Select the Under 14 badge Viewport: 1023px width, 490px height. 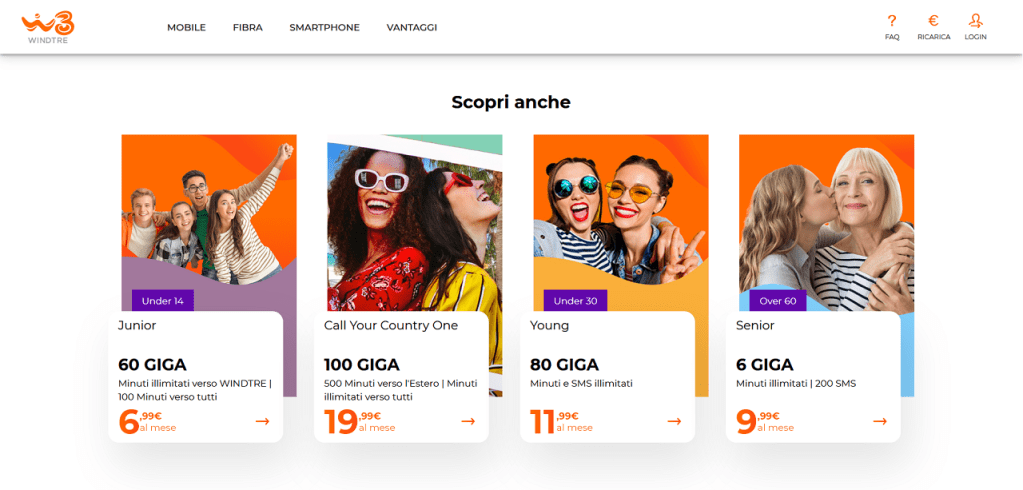(163, 300)
